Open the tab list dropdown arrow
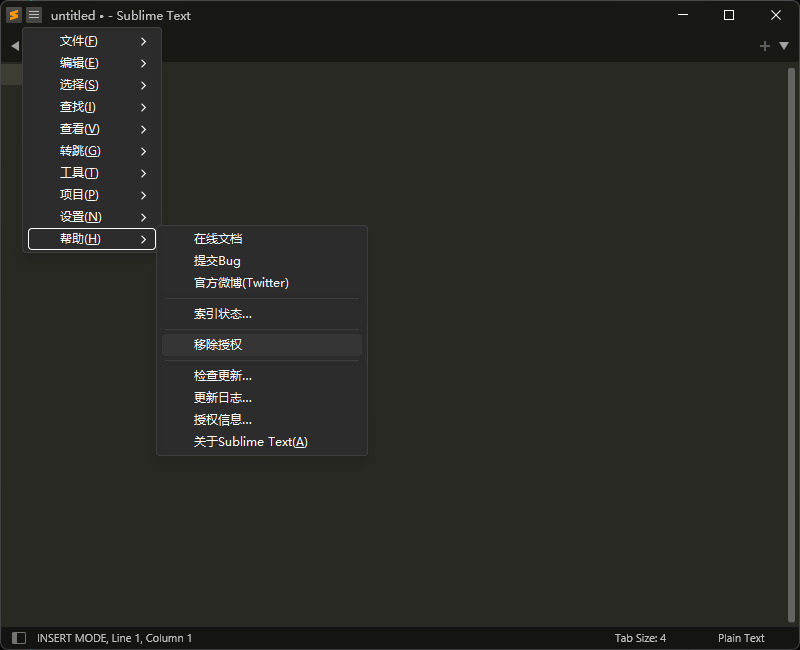 click(784, 46)
